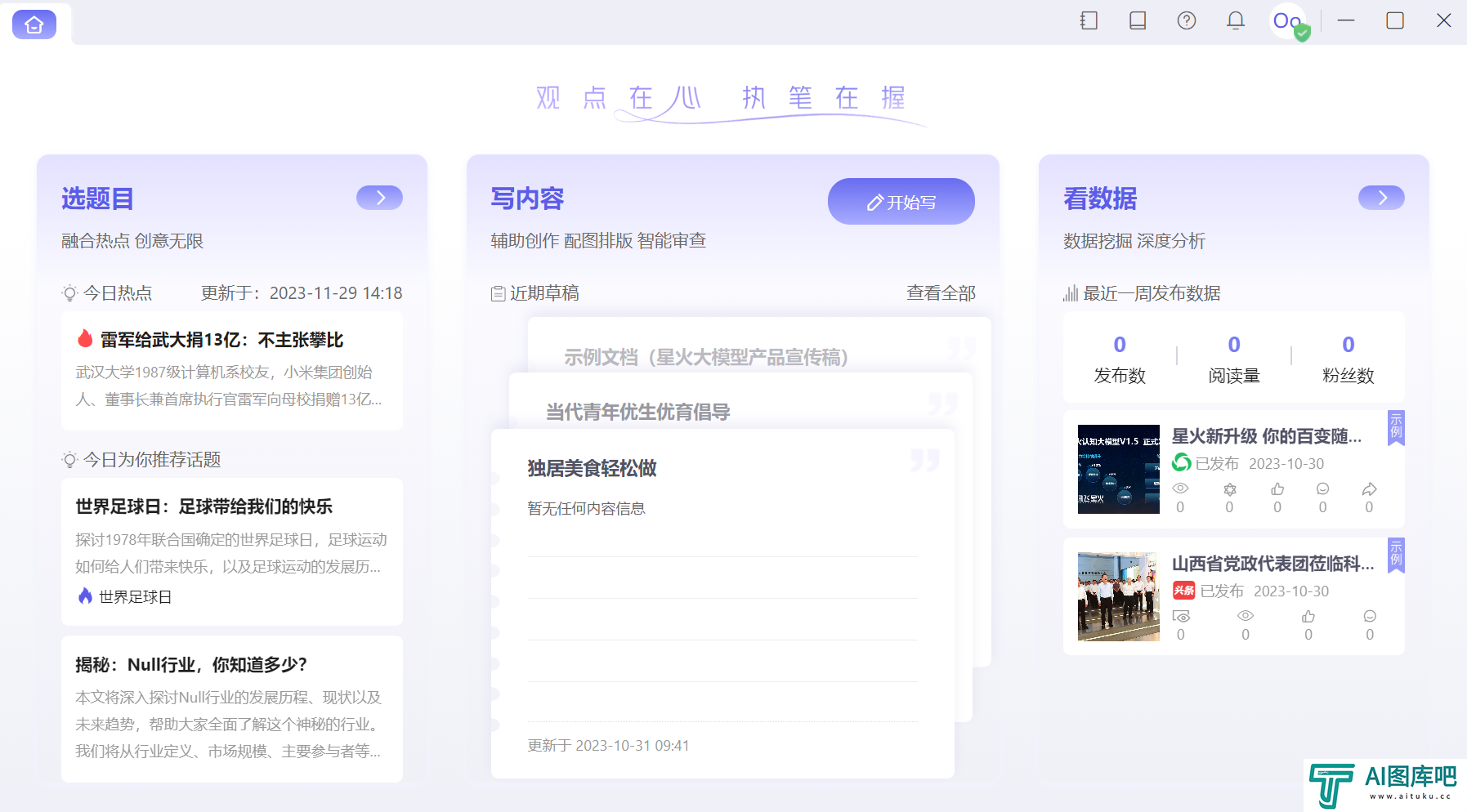
Task: Click comment icon on 星火新升级 article
Action: click(1322, 489)
